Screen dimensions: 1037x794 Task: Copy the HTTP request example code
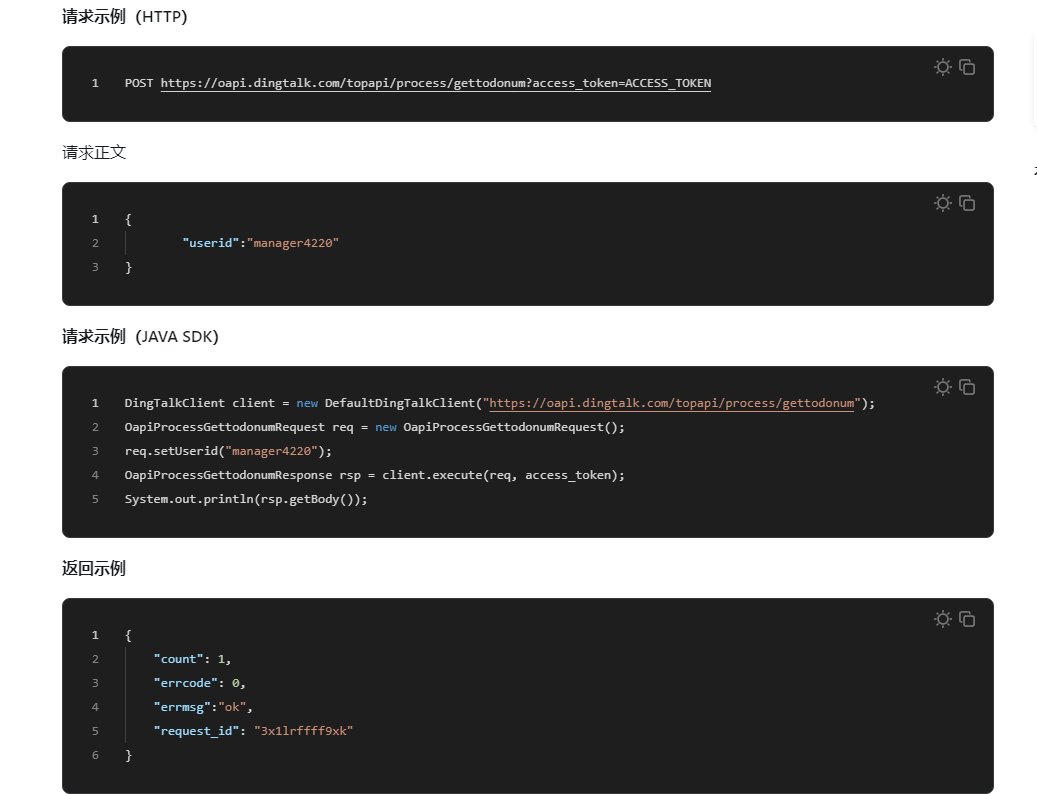tap(967, 67)
